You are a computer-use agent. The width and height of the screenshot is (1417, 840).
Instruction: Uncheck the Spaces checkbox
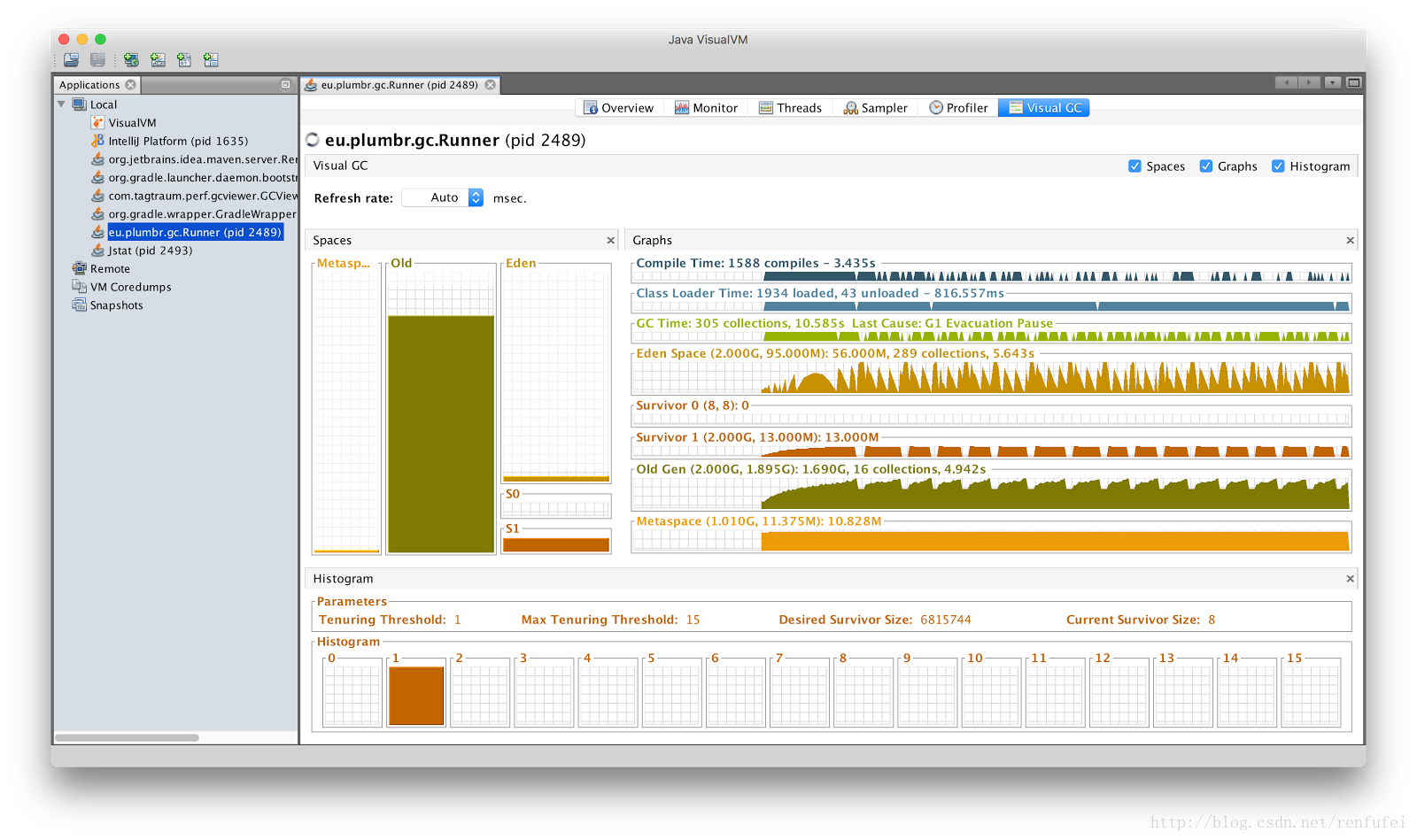(1134, 166)
